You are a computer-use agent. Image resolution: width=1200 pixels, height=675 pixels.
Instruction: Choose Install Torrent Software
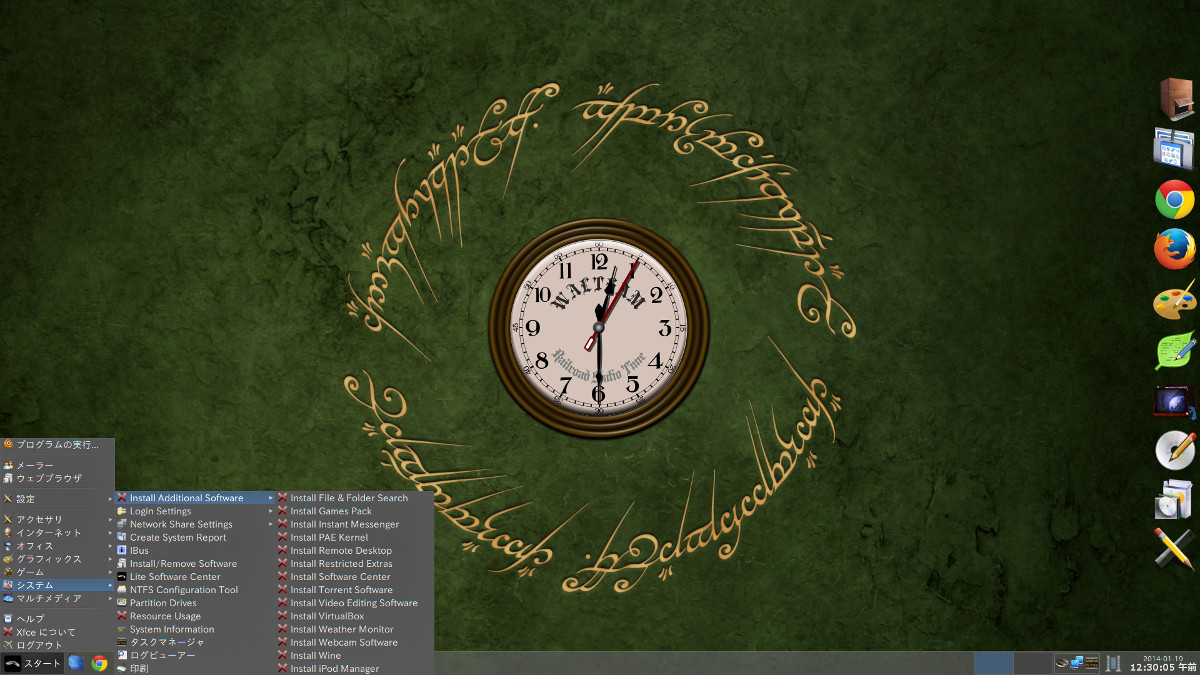click(x=355, y=590)
